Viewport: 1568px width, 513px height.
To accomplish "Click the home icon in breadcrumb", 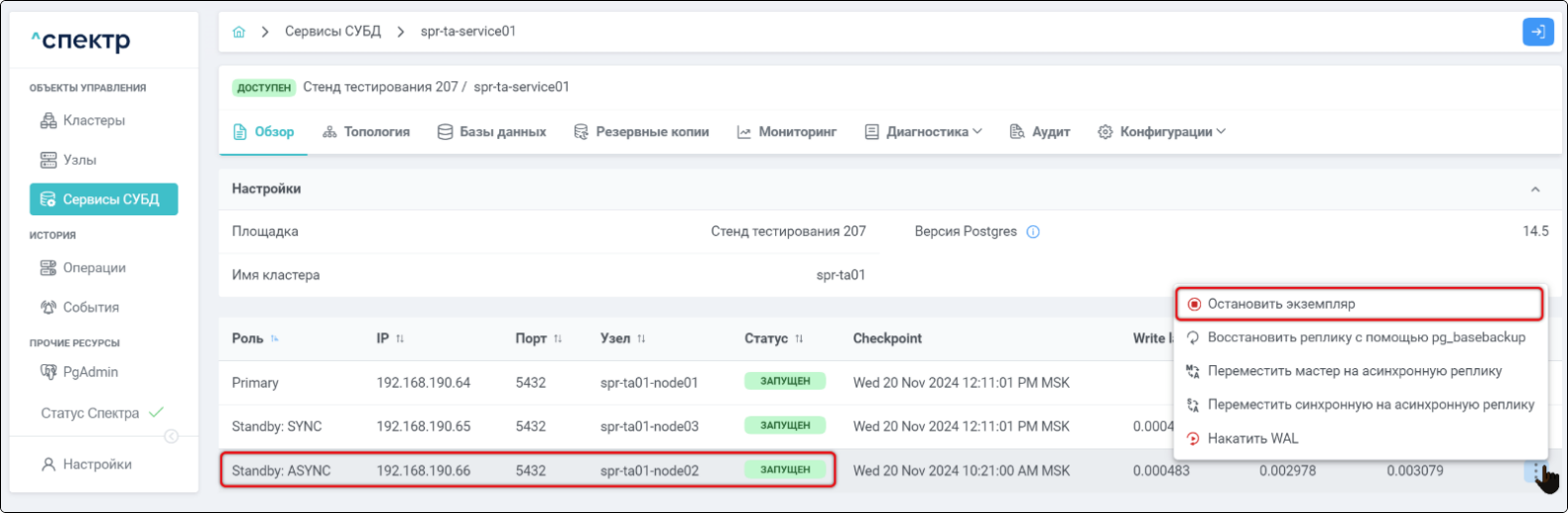I will point(238,32).
